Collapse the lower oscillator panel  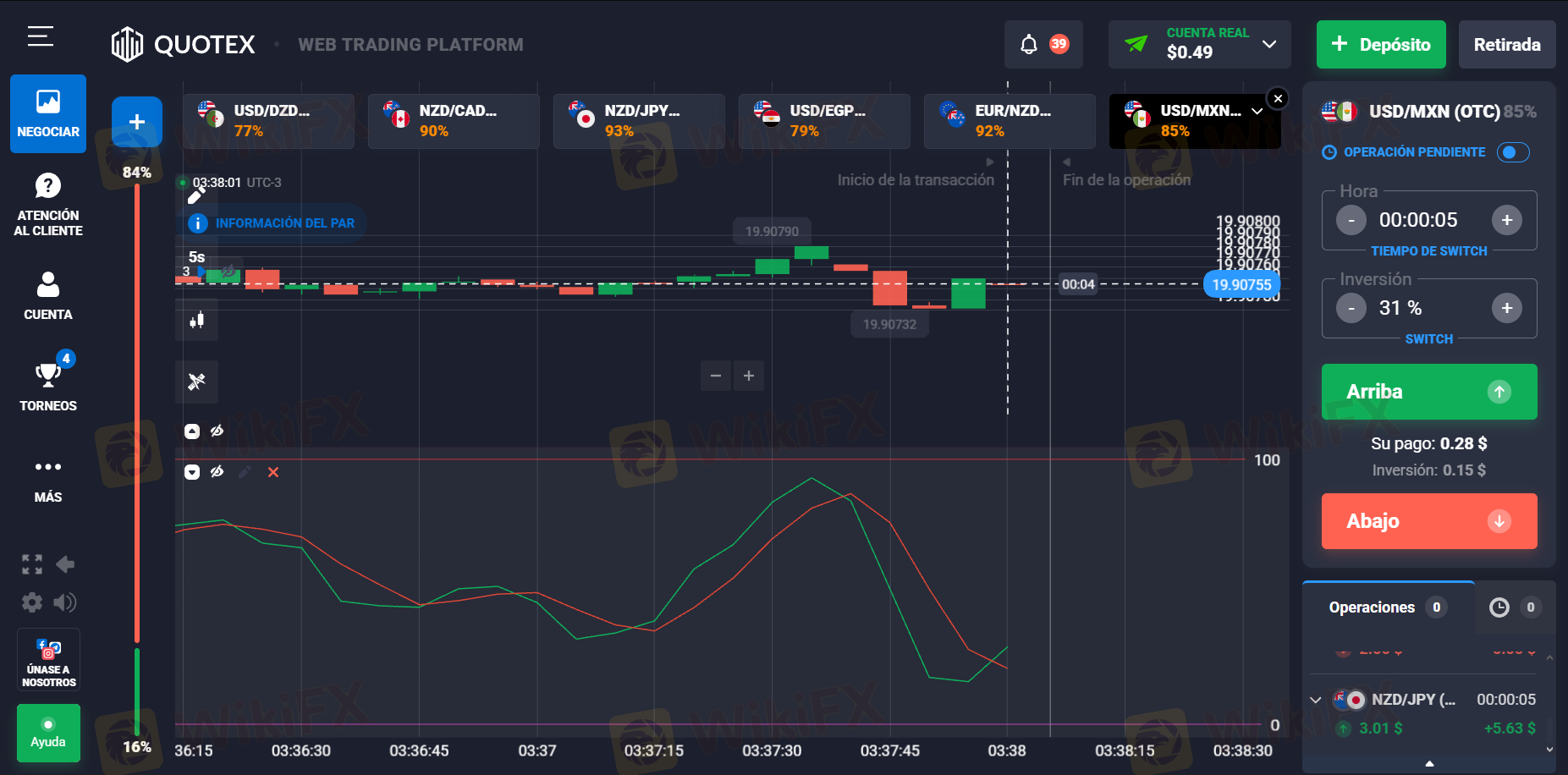coord(192,472)
